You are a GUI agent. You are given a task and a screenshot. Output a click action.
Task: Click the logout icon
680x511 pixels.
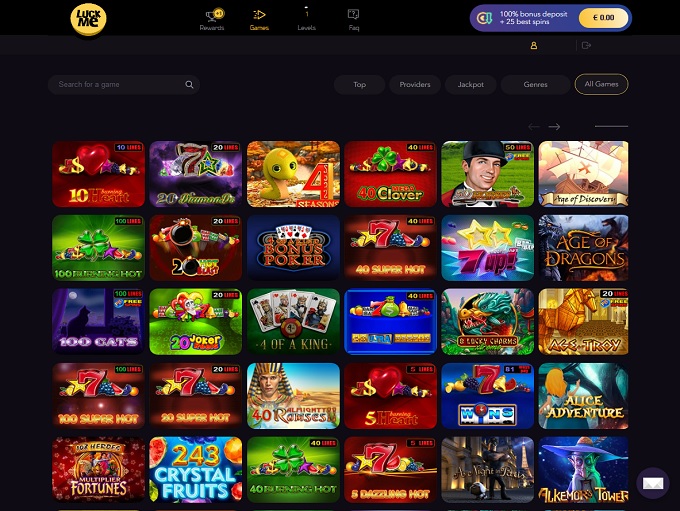pyautogui.click(x=586, y=45)
